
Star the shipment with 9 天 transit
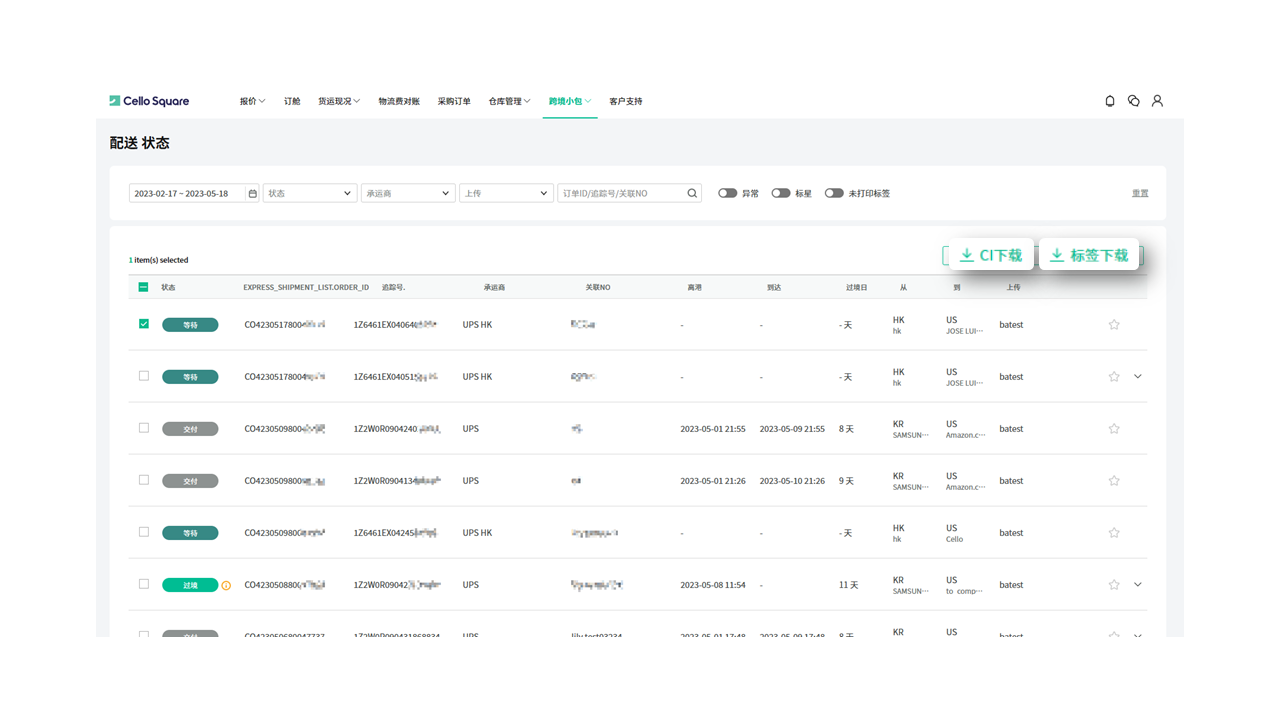[x=1114, y=481]
